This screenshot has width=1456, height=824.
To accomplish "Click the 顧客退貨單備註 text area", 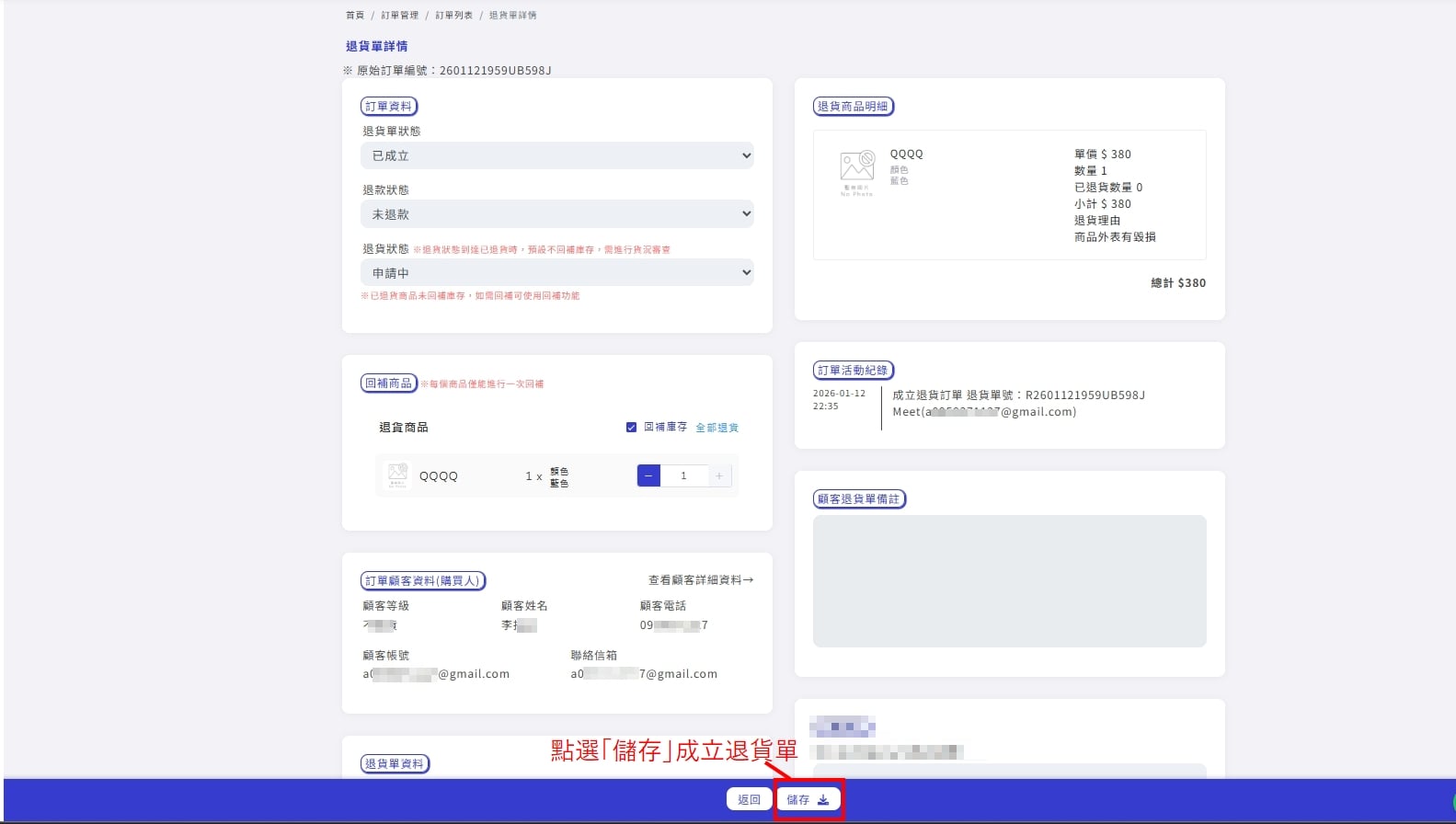I will tap(1009, 581).
